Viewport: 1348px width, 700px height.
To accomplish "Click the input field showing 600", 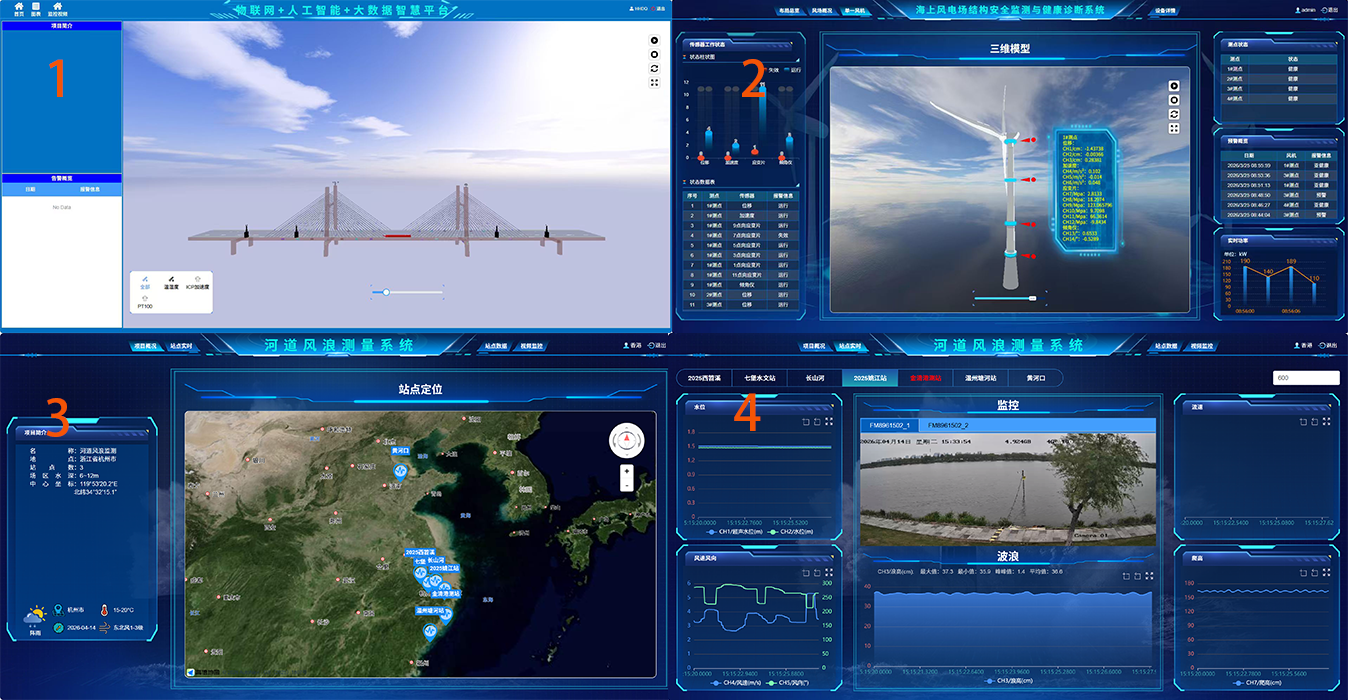I will (1305, 378).
